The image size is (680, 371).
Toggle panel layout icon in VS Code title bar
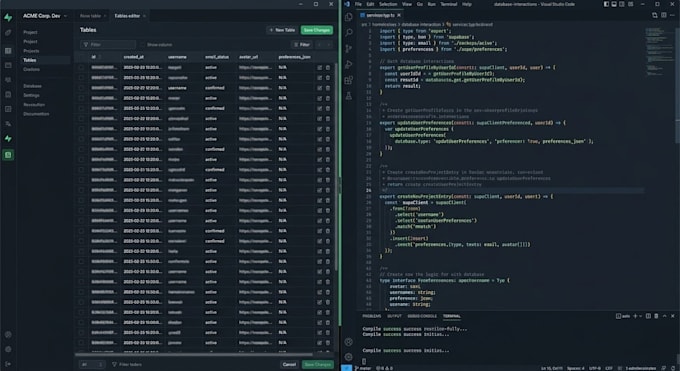(614, 4)
